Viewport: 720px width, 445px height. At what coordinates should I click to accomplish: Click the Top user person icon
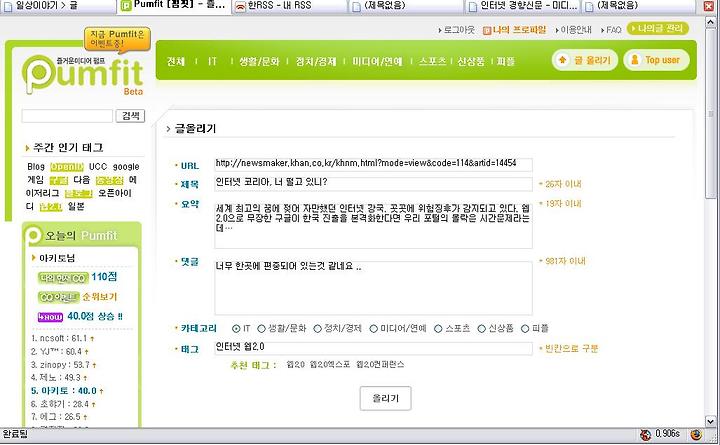[x=635, y=60]
